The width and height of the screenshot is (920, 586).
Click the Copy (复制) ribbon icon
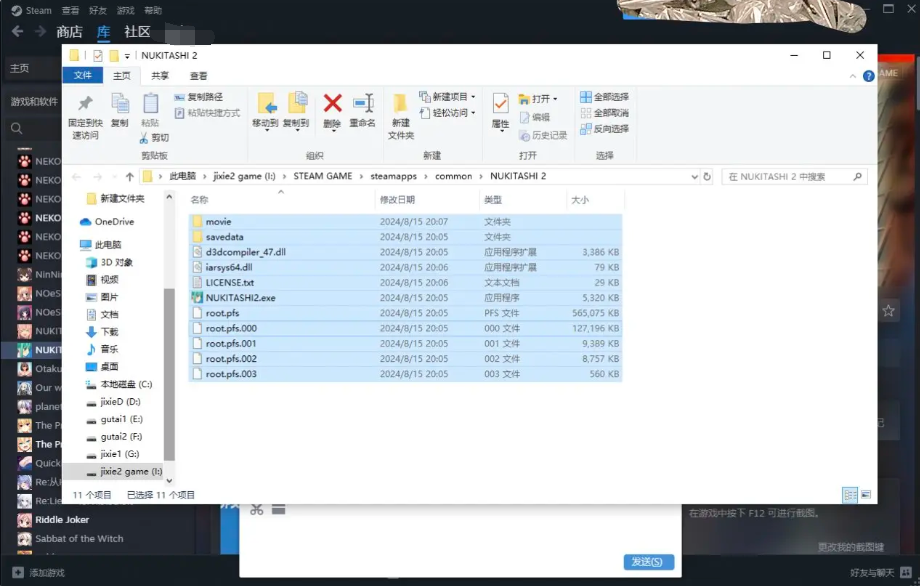[120, 104]
